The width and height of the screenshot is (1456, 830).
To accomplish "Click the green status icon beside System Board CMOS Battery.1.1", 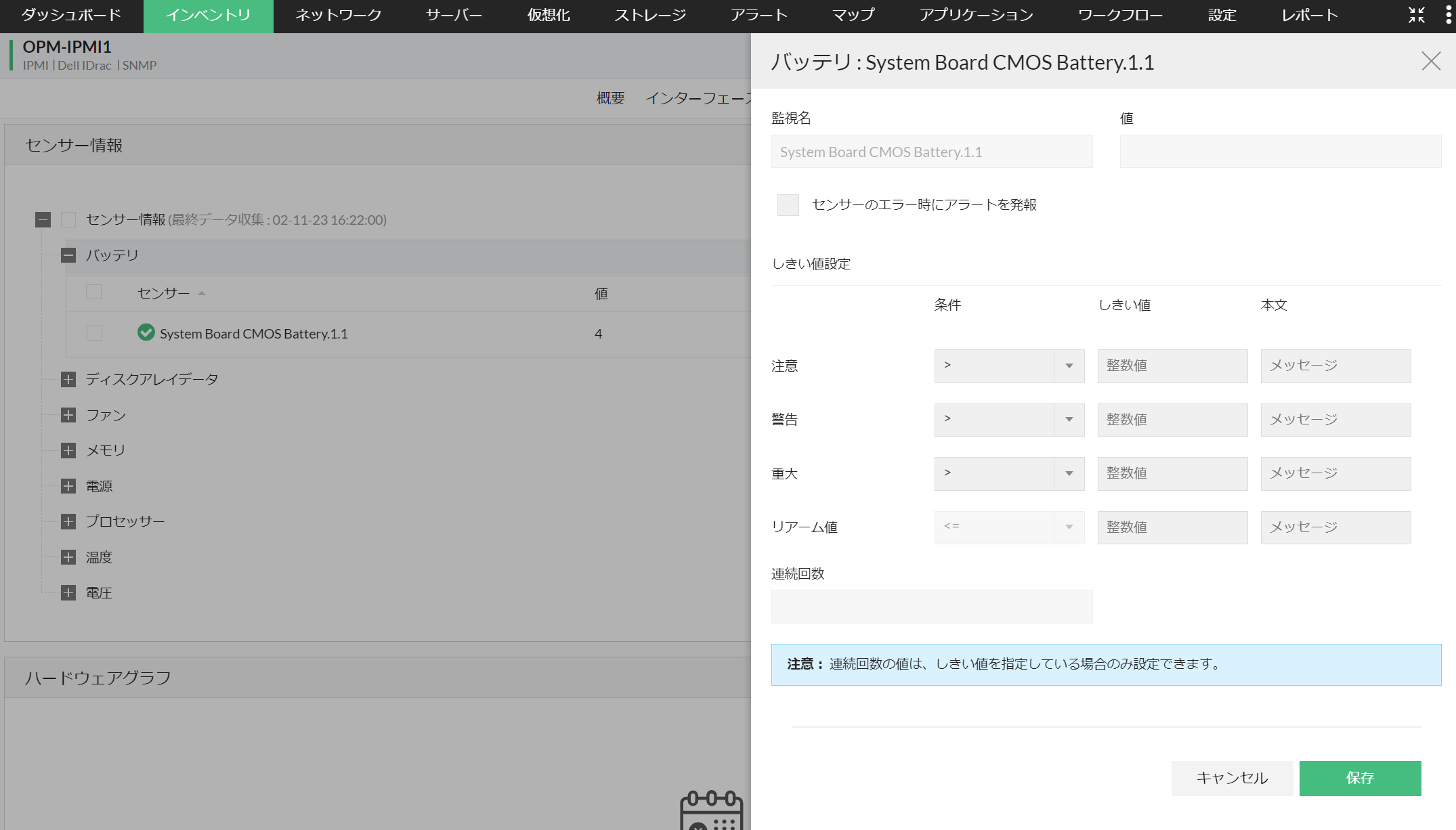I will (146, 333).
